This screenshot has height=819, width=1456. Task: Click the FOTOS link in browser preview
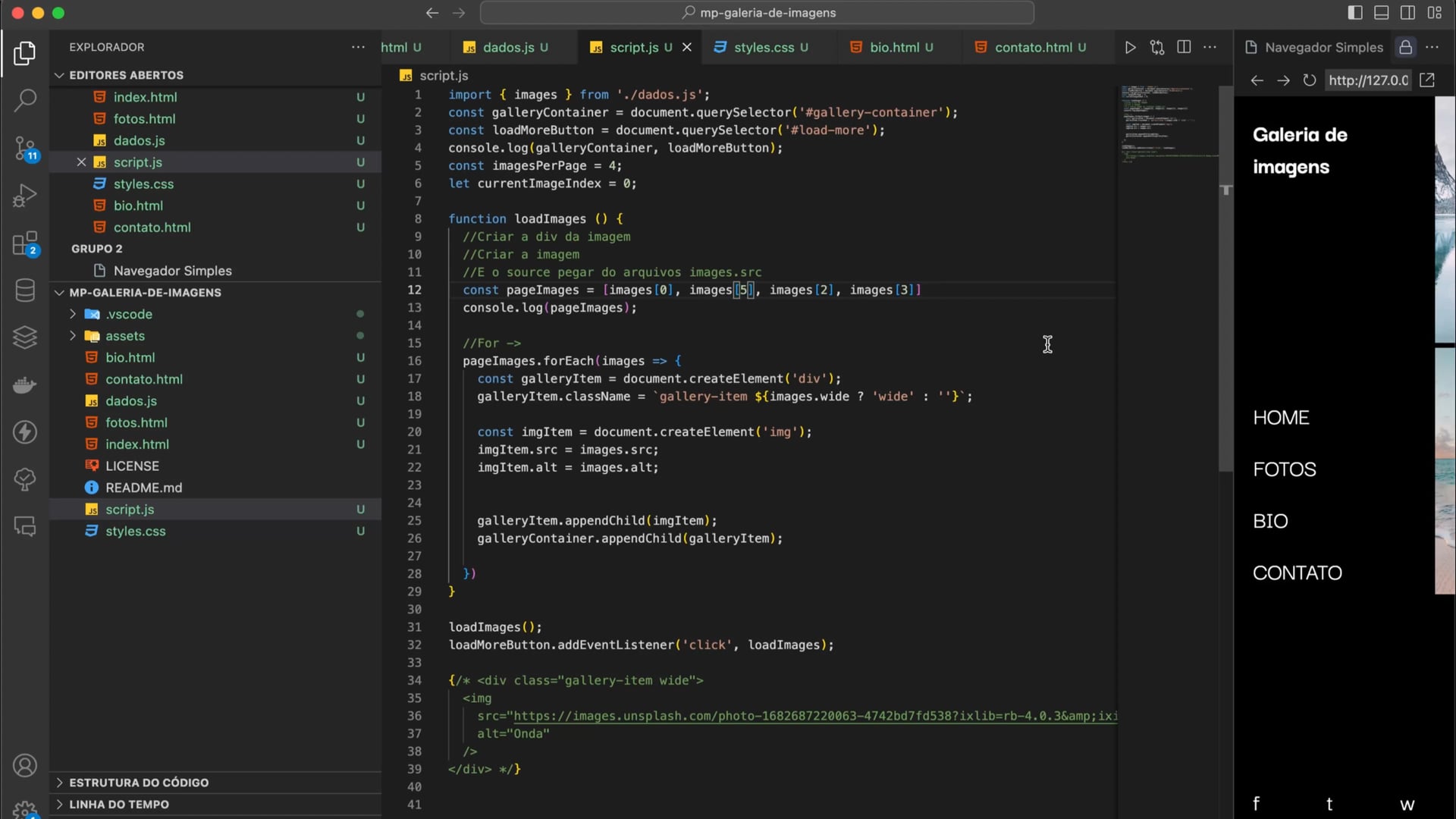click(1285, 469)
